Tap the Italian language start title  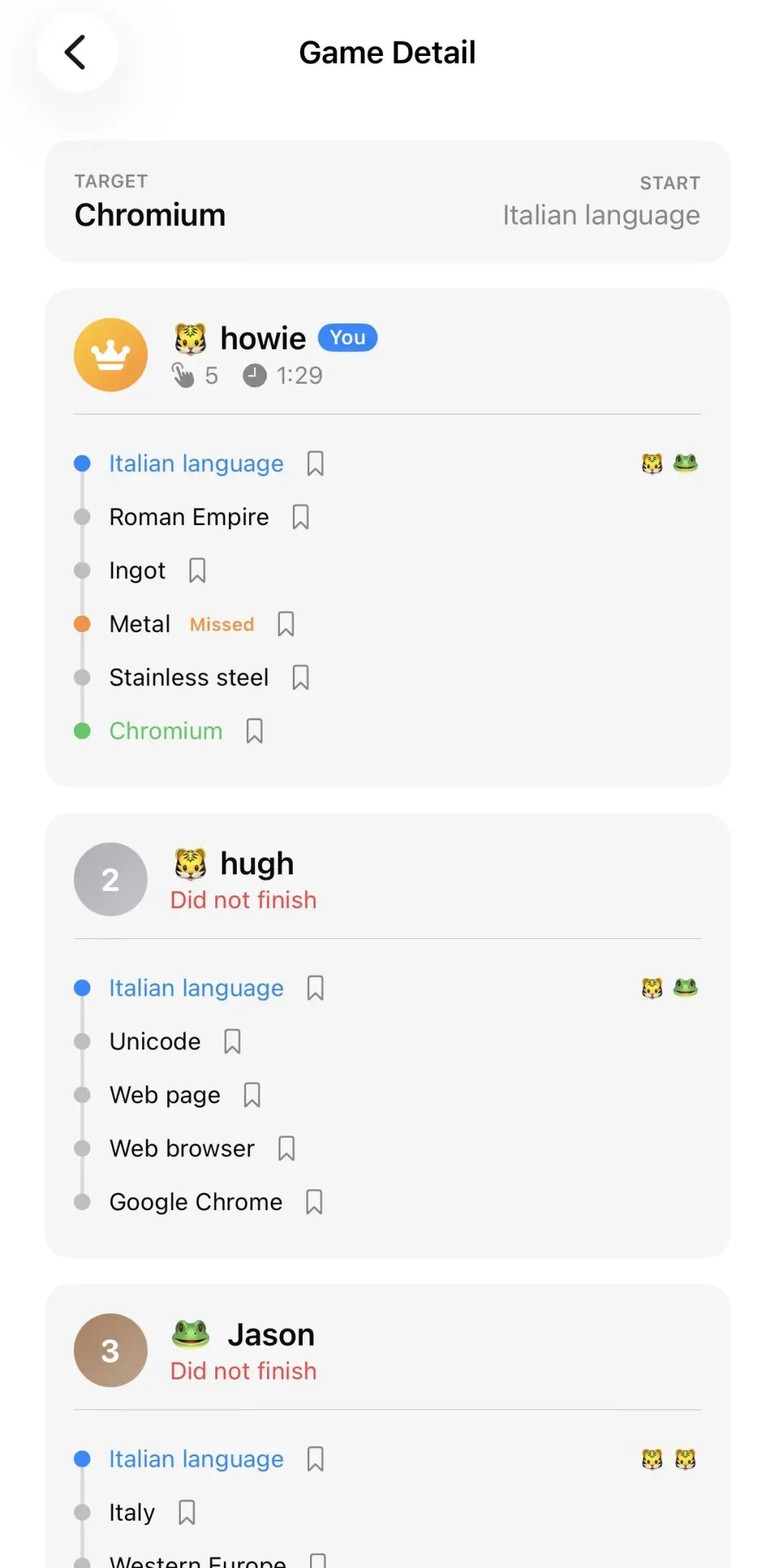(601, 215)
